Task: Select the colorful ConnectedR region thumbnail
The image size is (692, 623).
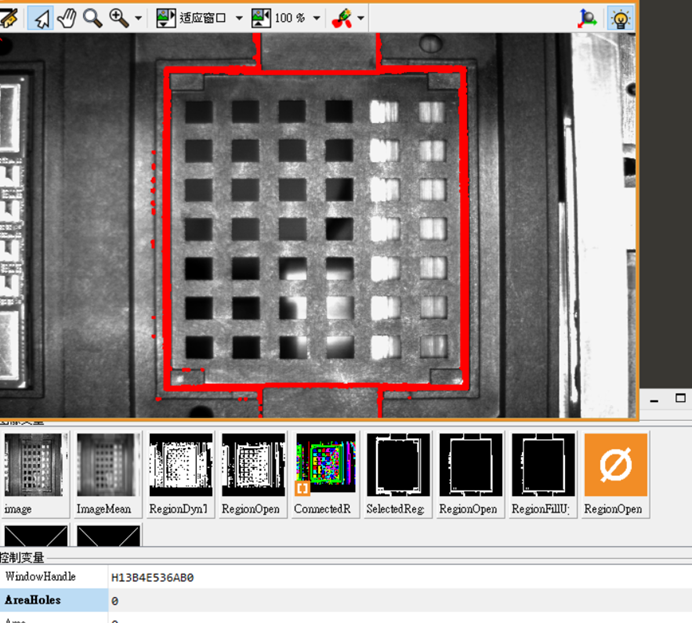Action: click(x=323, y=465)
